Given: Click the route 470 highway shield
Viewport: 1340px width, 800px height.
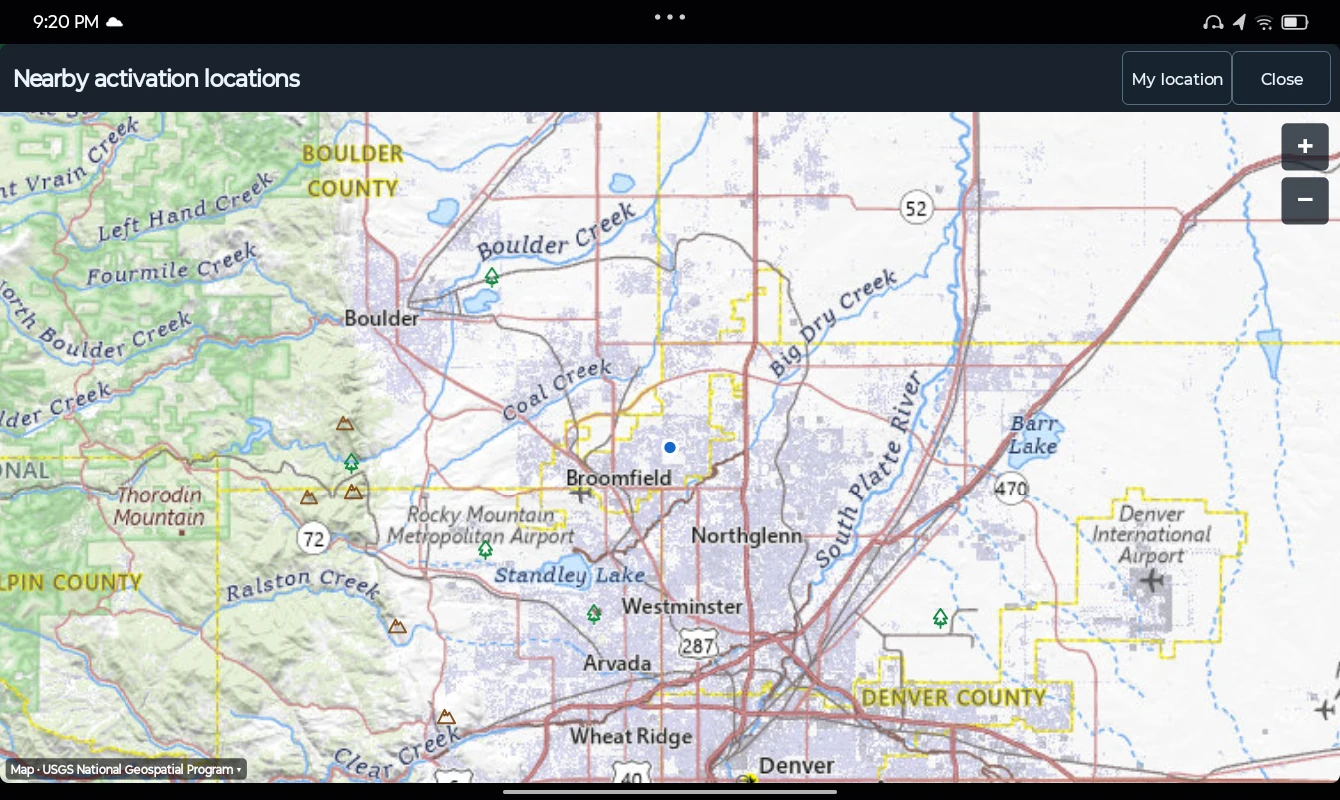Looking at the screenshot, I should click(x=1011, y=489).
